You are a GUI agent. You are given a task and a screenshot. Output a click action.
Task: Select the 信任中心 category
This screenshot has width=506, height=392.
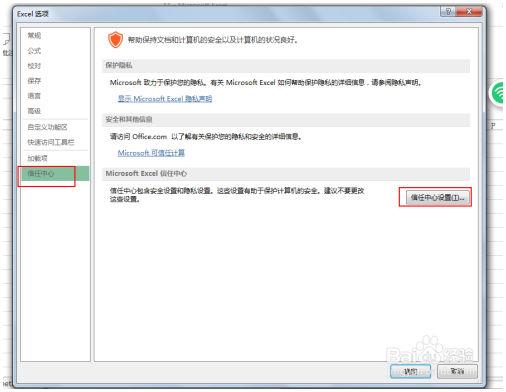[x=55, y=173]
